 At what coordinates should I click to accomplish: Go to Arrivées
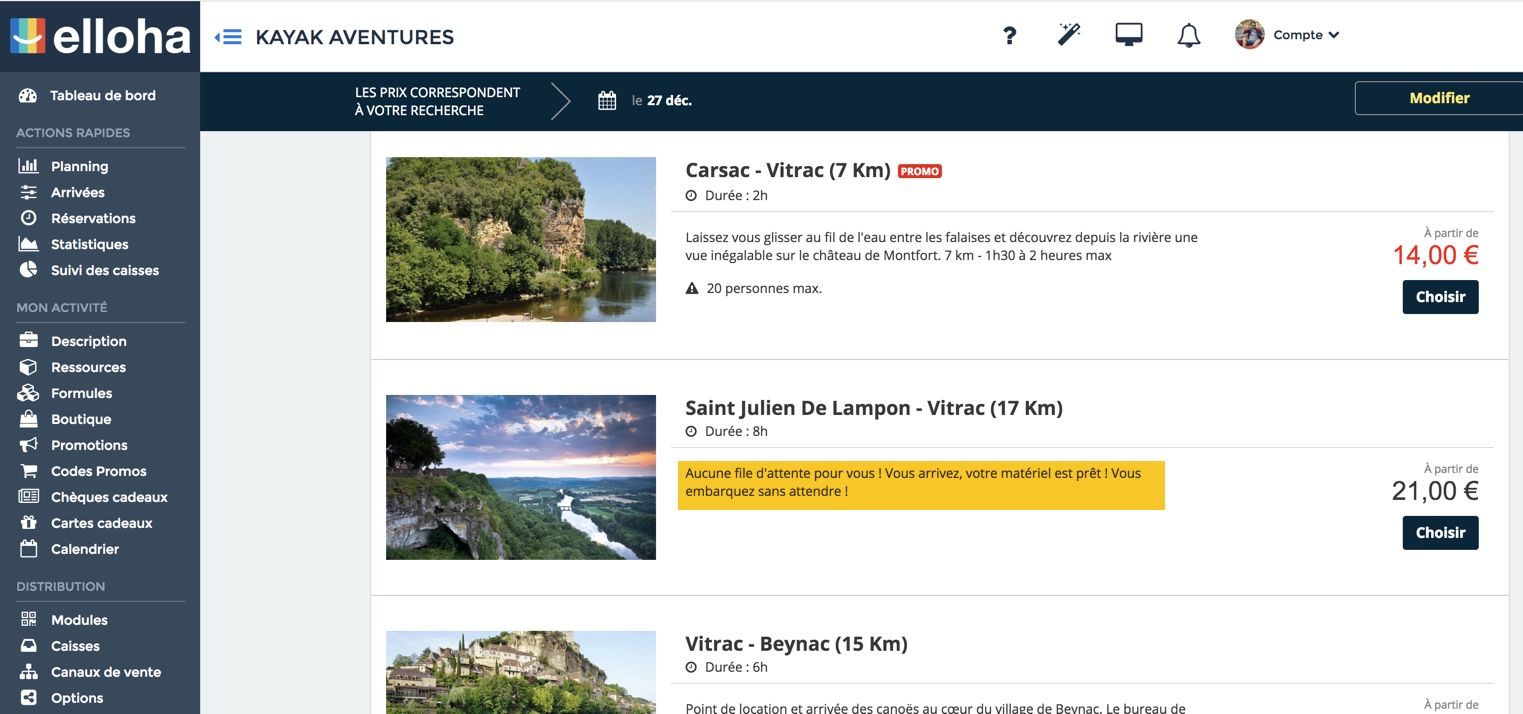[x=77, y=193]
